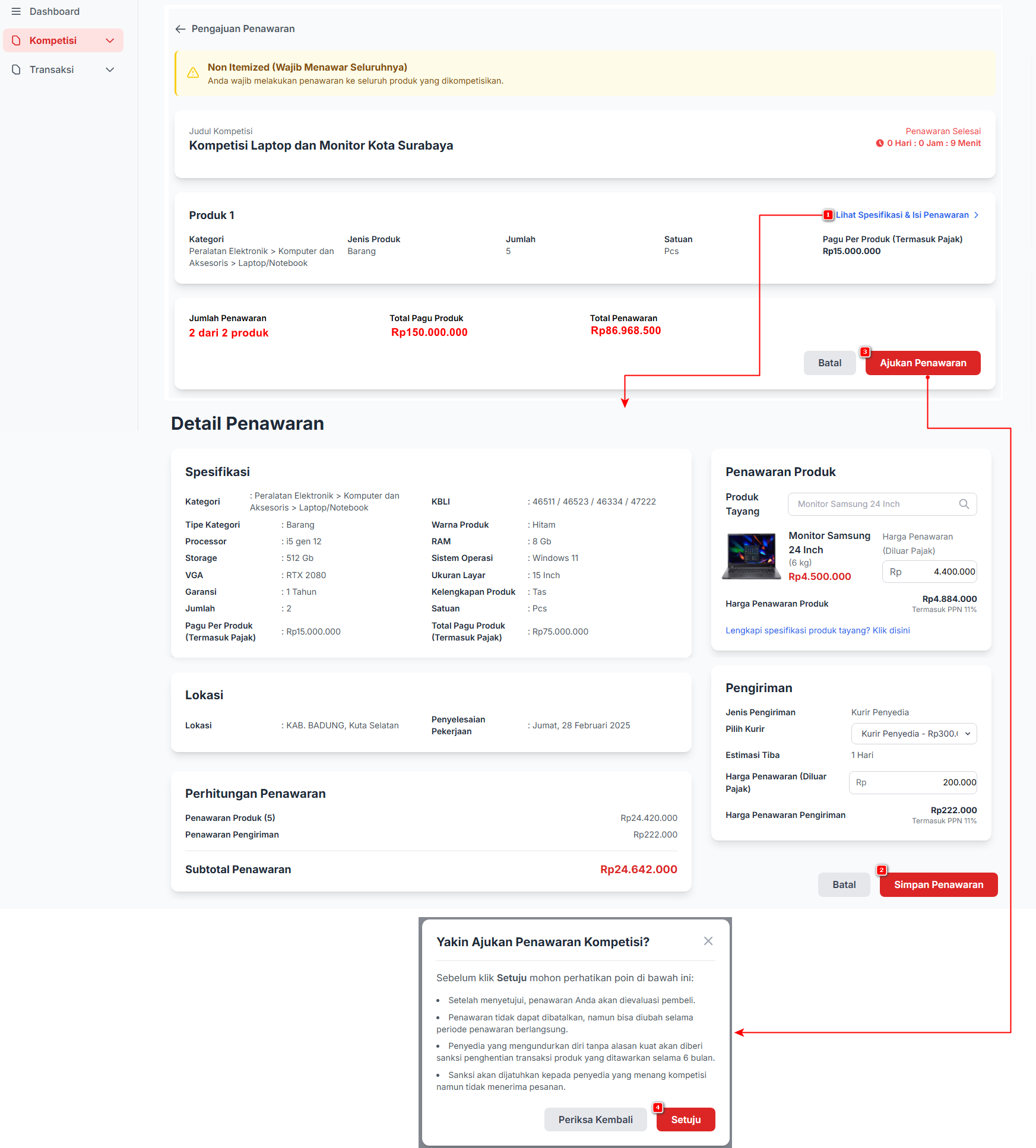Image resolution: width=1036 pixels, height=1148 pixels.
Task: Click the Sistem Operasi value Windows 11
Action: pos(555,558)
